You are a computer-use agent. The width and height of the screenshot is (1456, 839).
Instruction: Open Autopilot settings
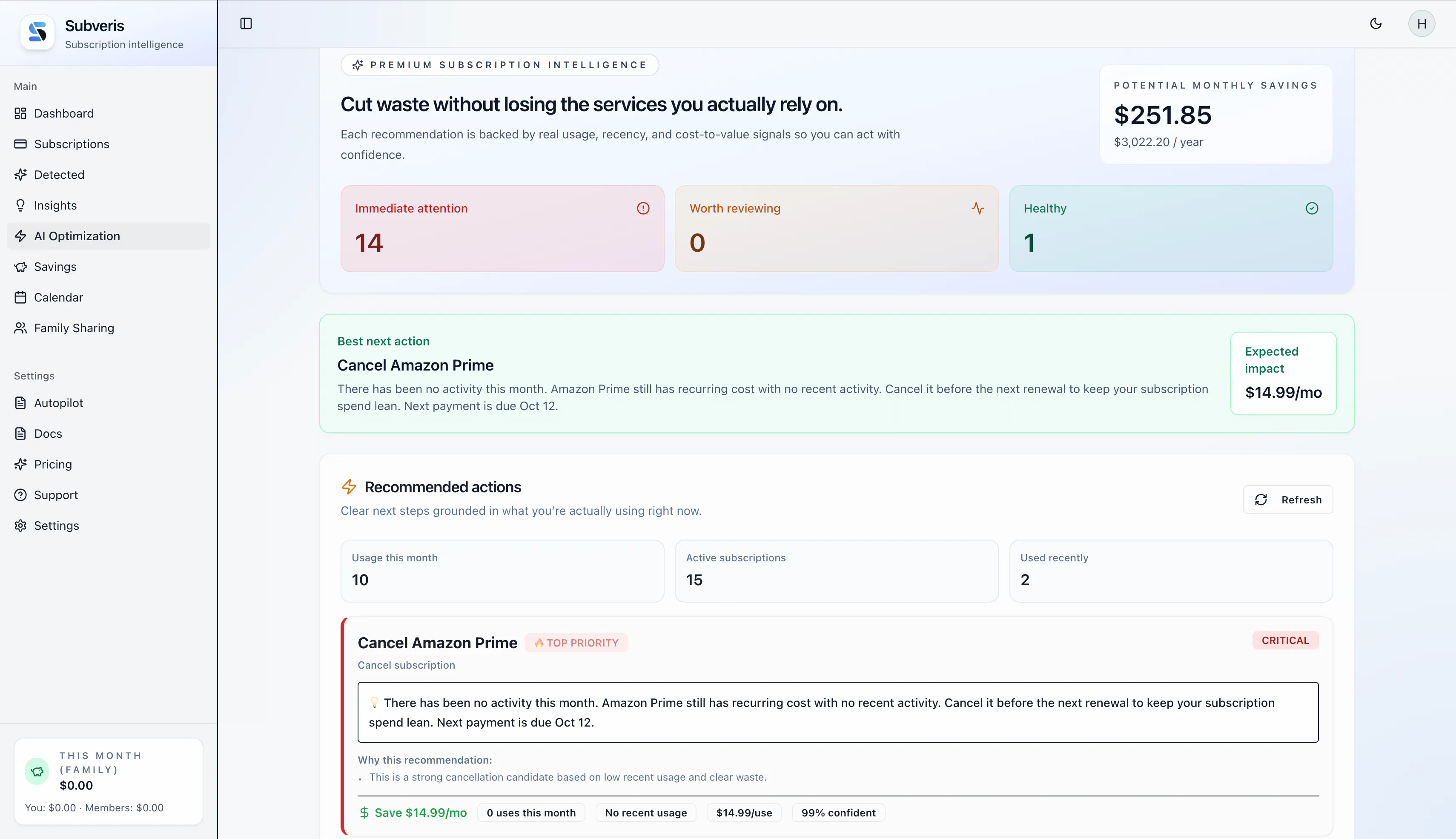tap(108, 403)
